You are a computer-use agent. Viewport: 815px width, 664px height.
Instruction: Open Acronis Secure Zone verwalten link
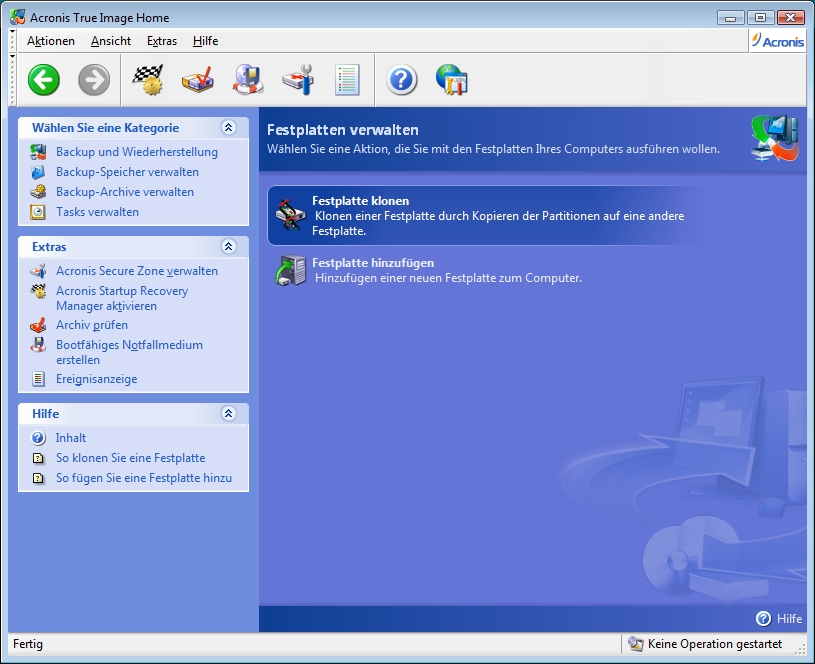point(137,271)
